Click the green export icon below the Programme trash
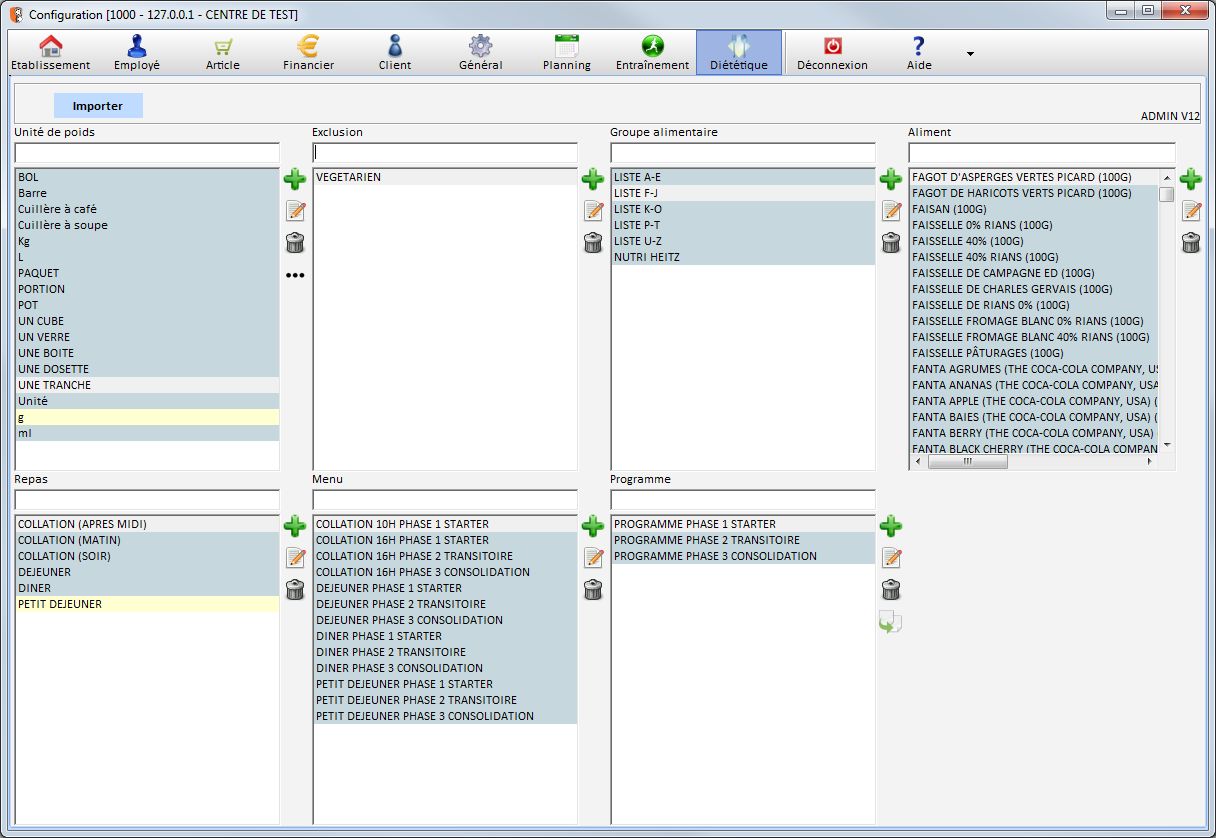 pos(891,622)
